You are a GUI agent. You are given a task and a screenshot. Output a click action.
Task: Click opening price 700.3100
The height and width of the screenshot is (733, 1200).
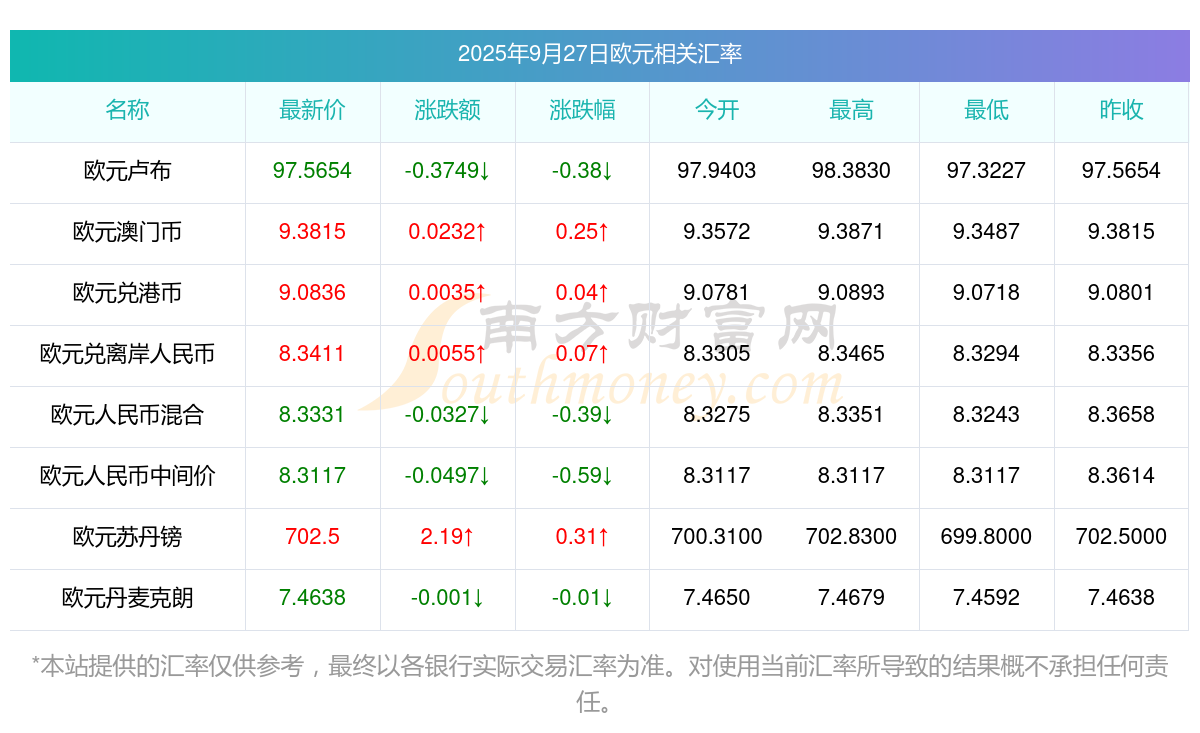(x=717, y=537)
